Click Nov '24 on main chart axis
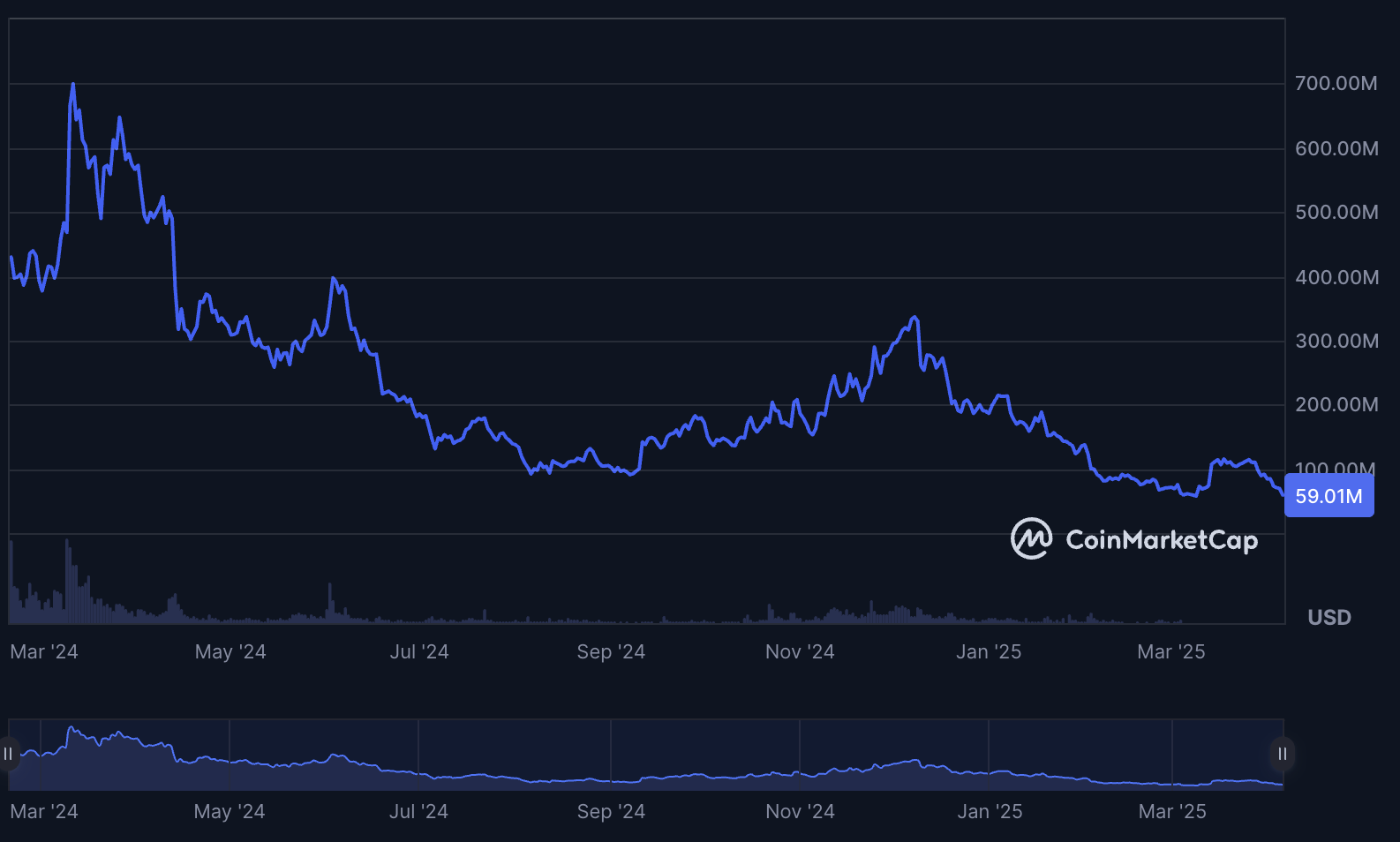 (x=800, y=651)
